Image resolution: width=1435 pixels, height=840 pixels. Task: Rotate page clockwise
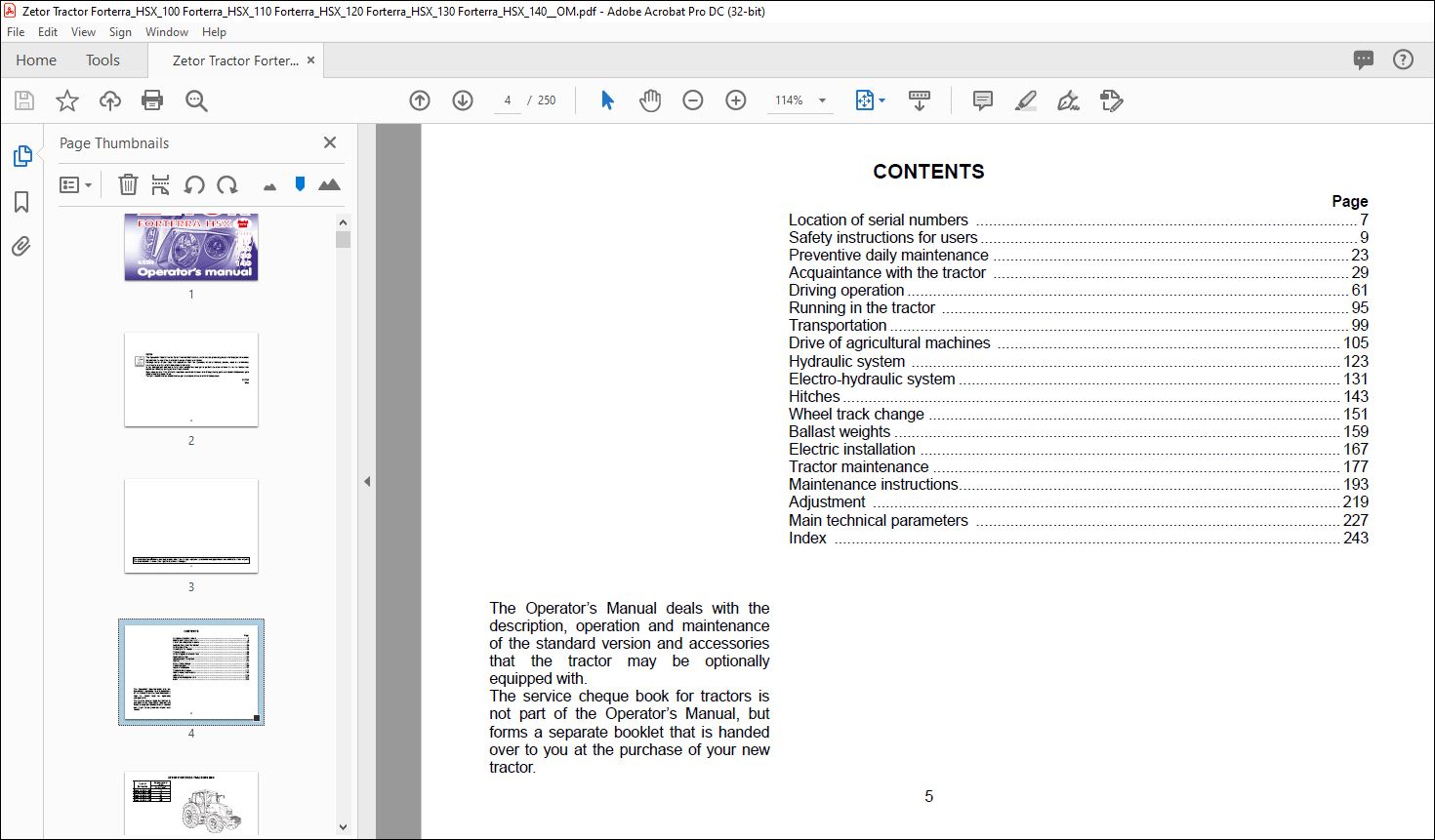[227, 184]
